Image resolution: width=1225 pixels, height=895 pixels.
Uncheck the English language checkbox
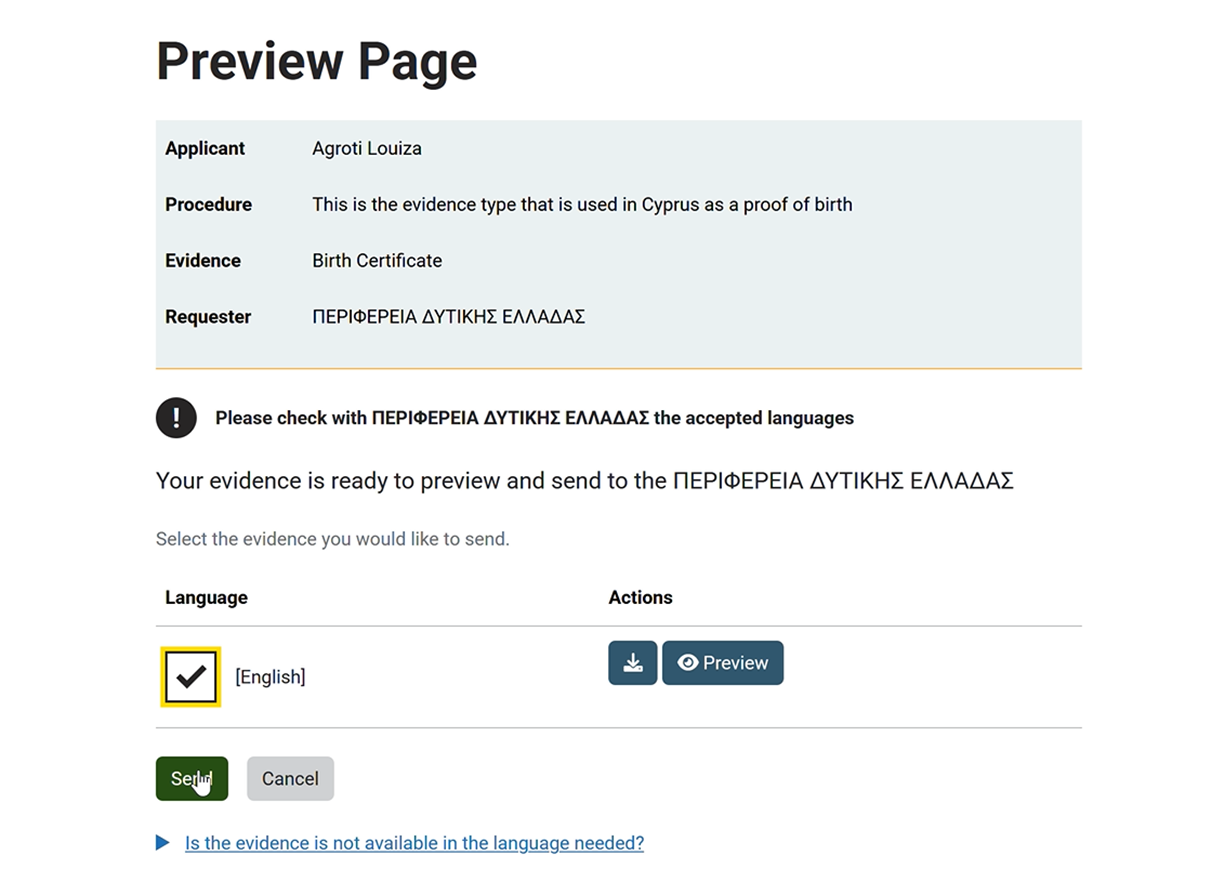pyautogui.click(x=190, y=677)
